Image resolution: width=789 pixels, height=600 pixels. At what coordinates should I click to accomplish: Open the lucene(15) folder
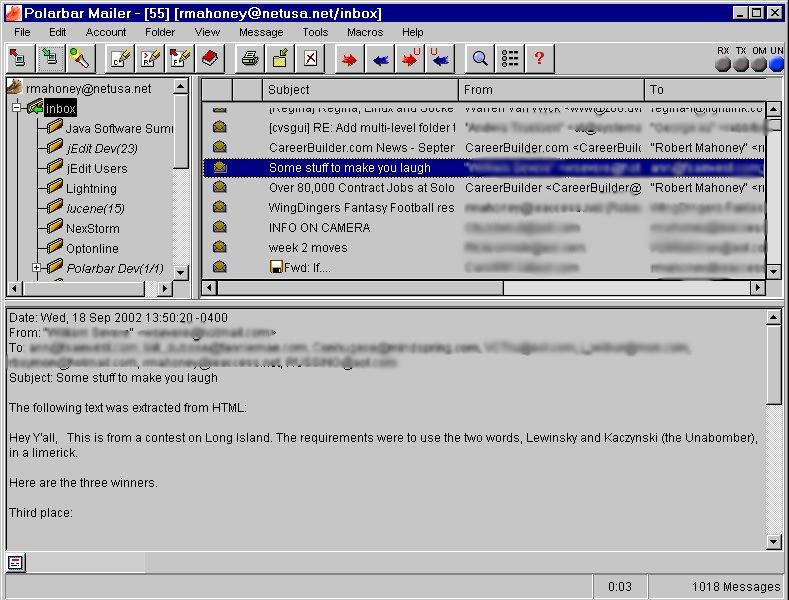95,208
